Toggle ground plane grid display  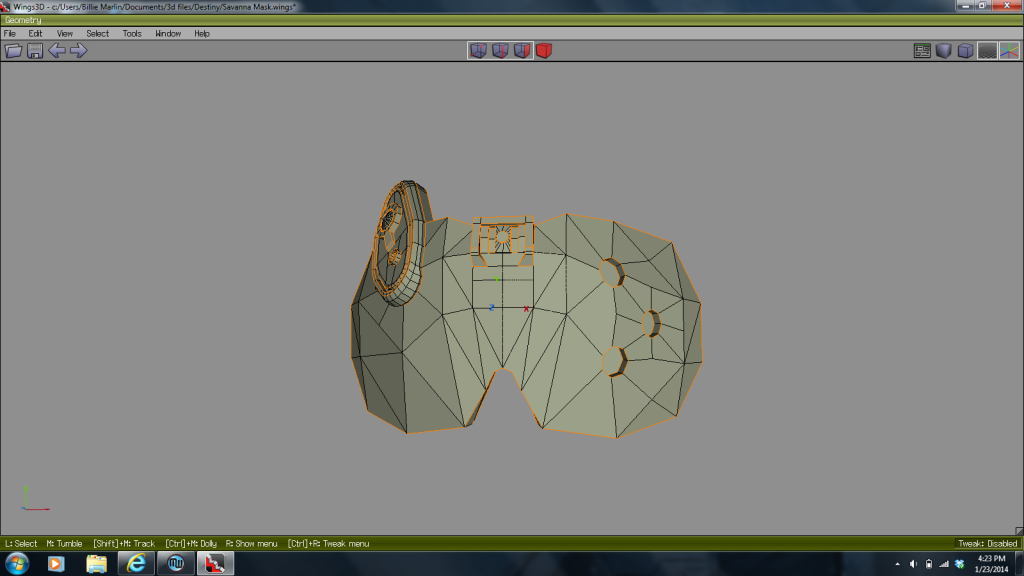(x=987, y=51)
